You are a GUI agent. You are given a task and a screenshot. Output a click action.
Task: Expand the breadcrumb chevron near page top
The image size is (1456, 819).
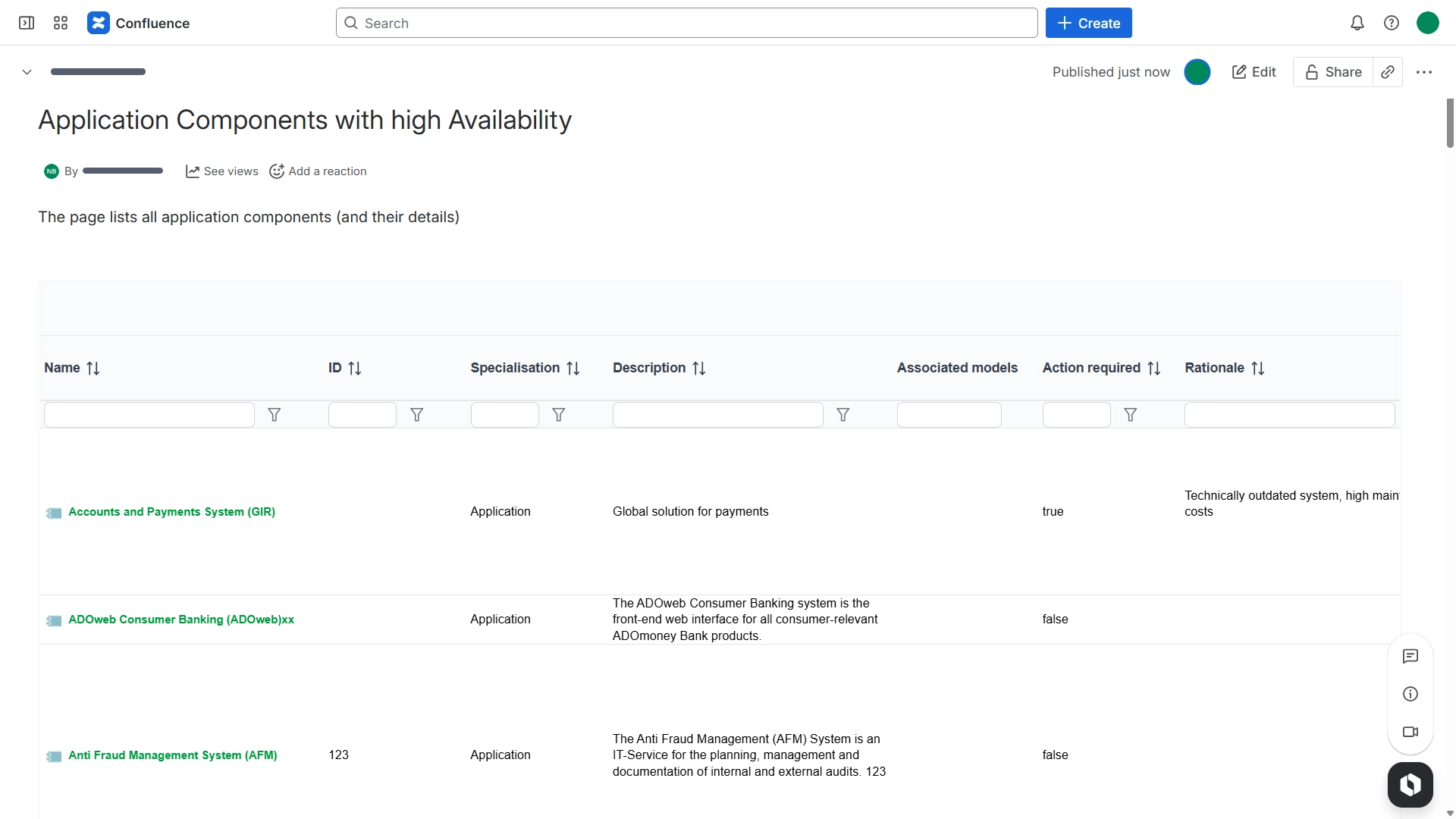click(27, 72)
